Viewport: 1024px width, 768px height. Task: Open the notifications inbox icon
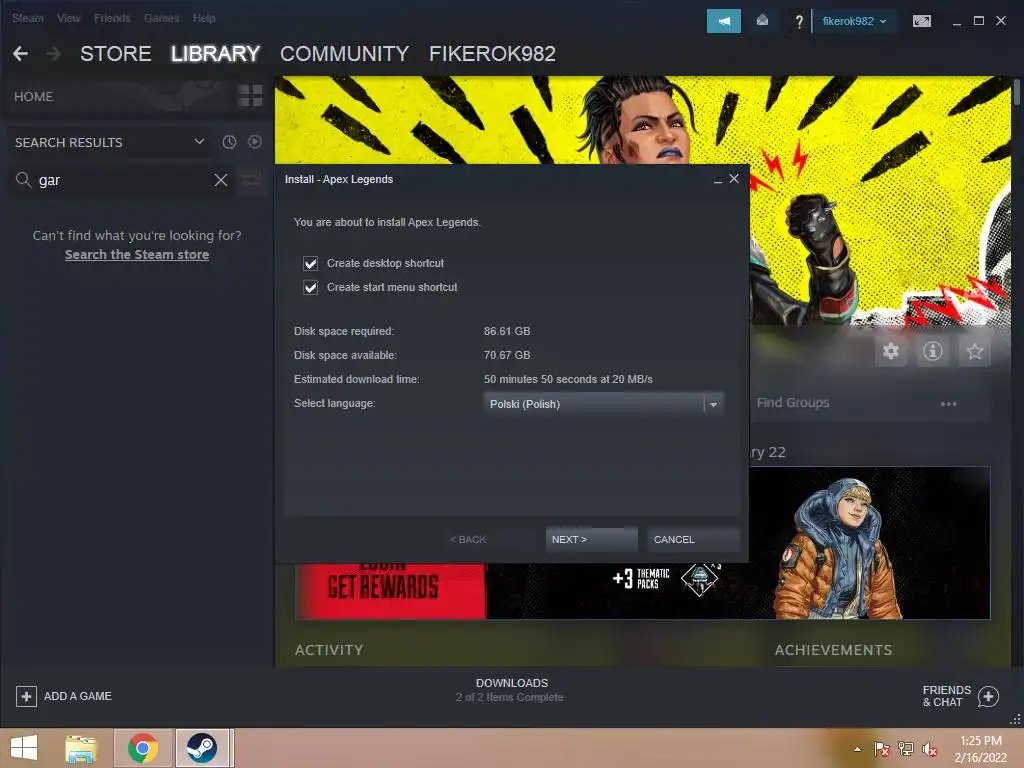pyautogui.click(x=762, y=21)
